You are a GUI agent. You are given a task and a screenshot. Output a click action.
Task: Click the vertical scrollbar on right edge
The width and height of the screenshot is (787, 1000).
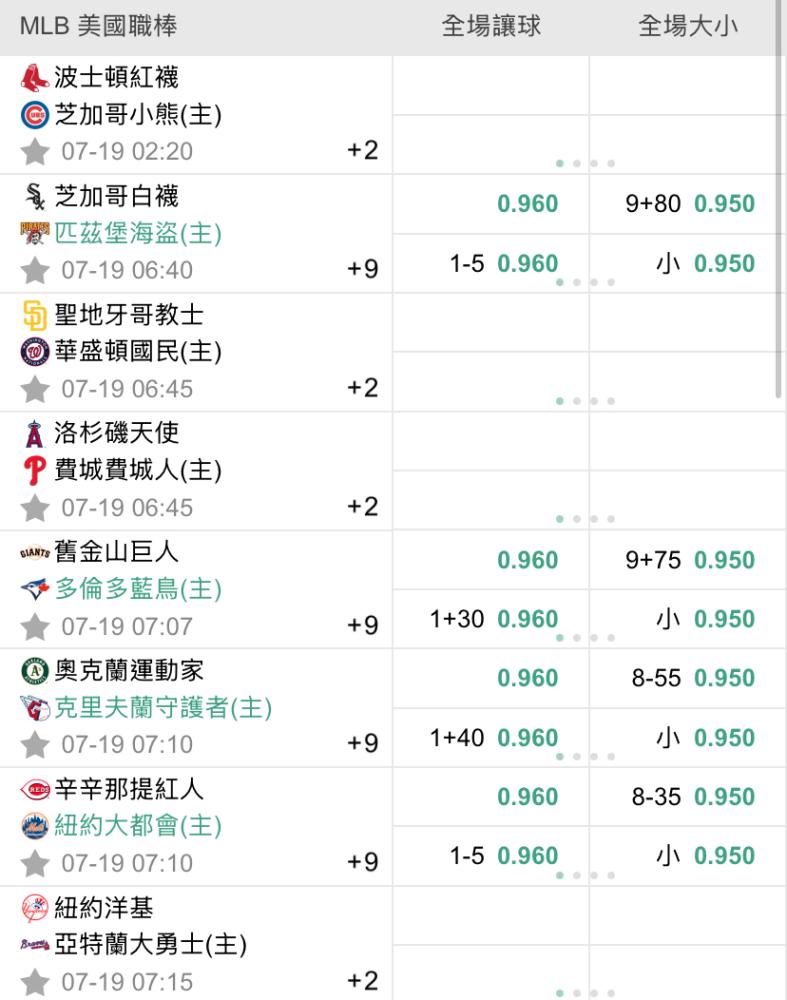(781, 200)
